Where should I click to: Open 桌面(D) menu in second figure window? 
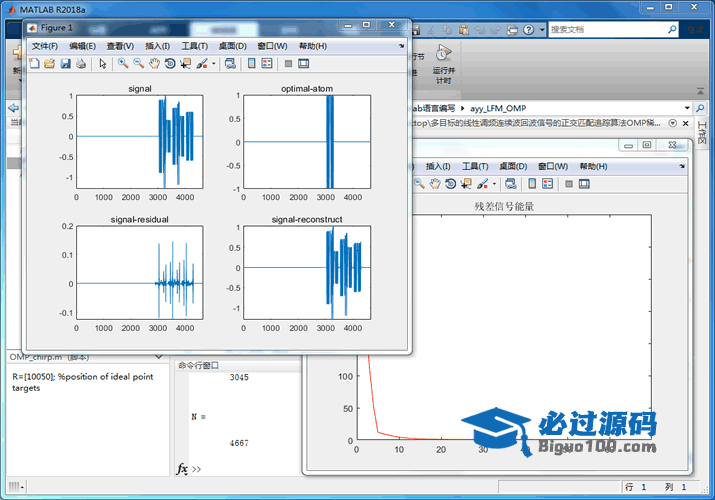point(513,166)
